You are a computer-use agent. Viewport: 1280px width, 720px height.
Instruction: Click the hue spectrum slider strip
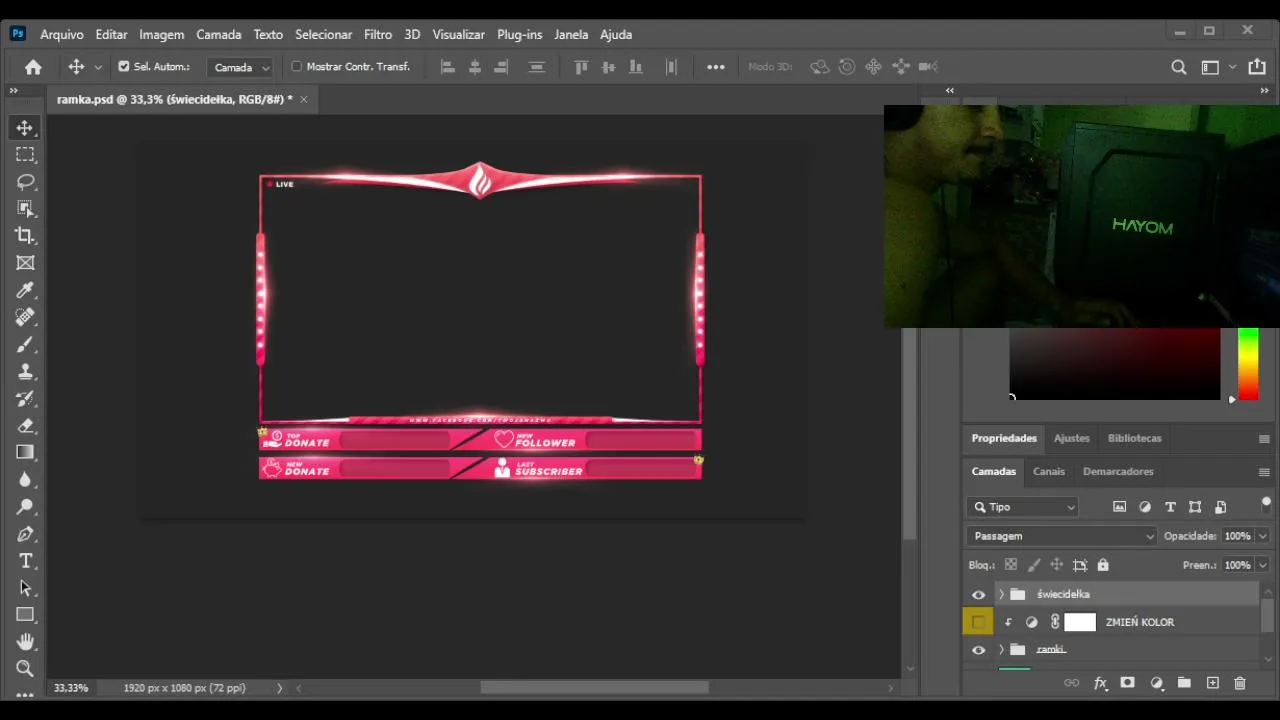click(1248, 364)
